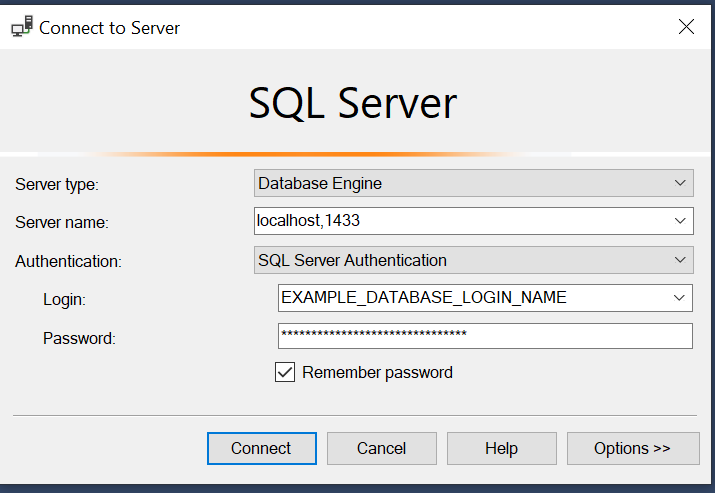Click the Connect button
The width and height of the screenshot is (715, 493).
tap(262, 448)
